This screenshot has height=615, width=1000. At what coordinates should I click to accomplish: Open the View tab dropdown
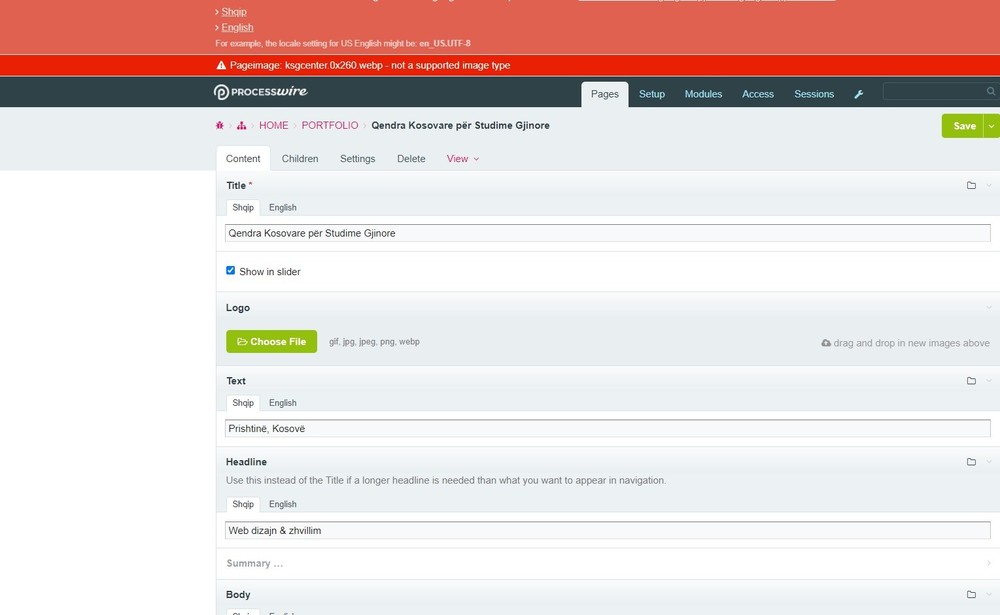tap(463, 159)
